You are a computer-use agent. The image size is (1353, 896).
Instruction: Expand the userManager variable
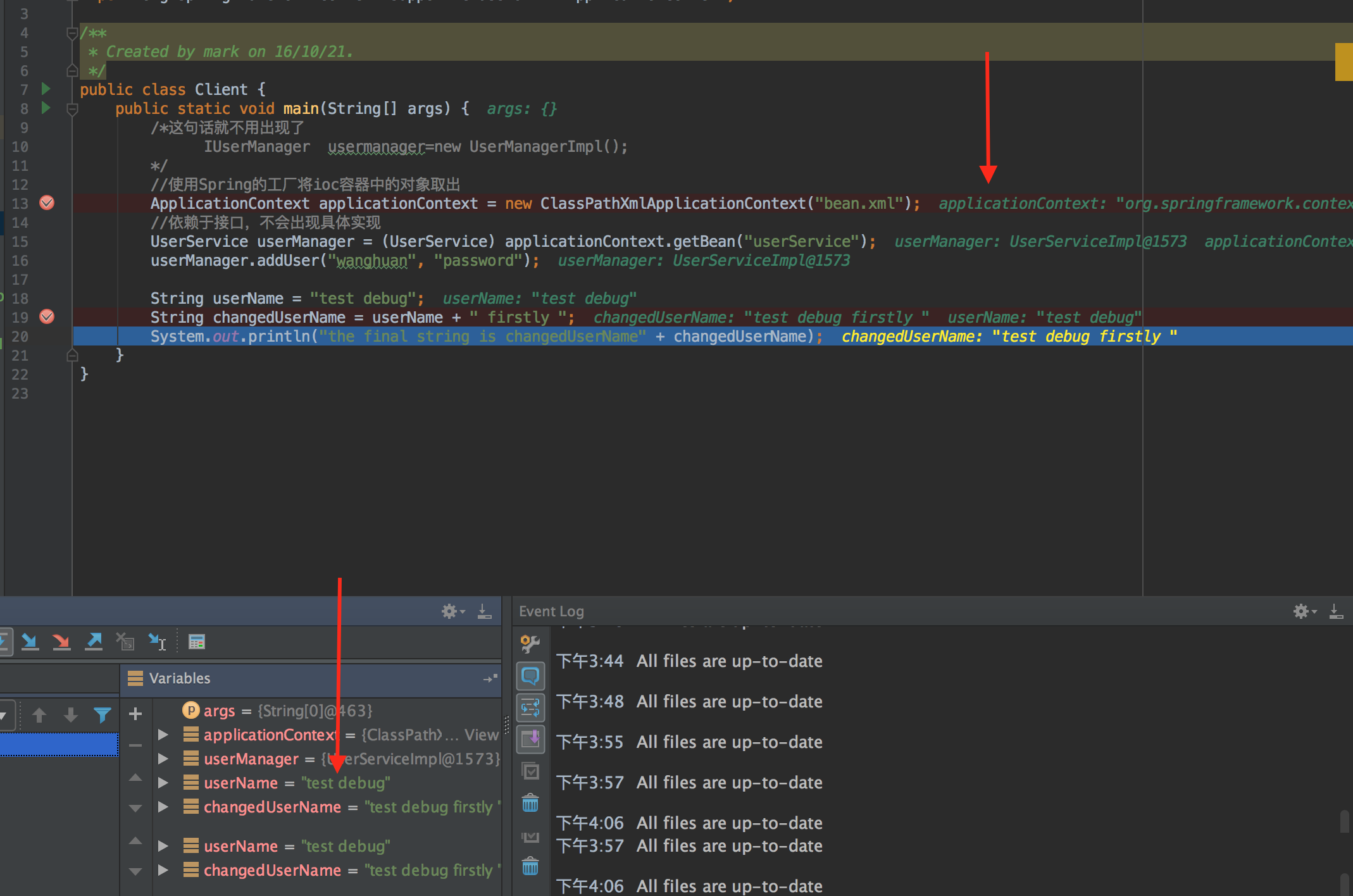(163, 758)
